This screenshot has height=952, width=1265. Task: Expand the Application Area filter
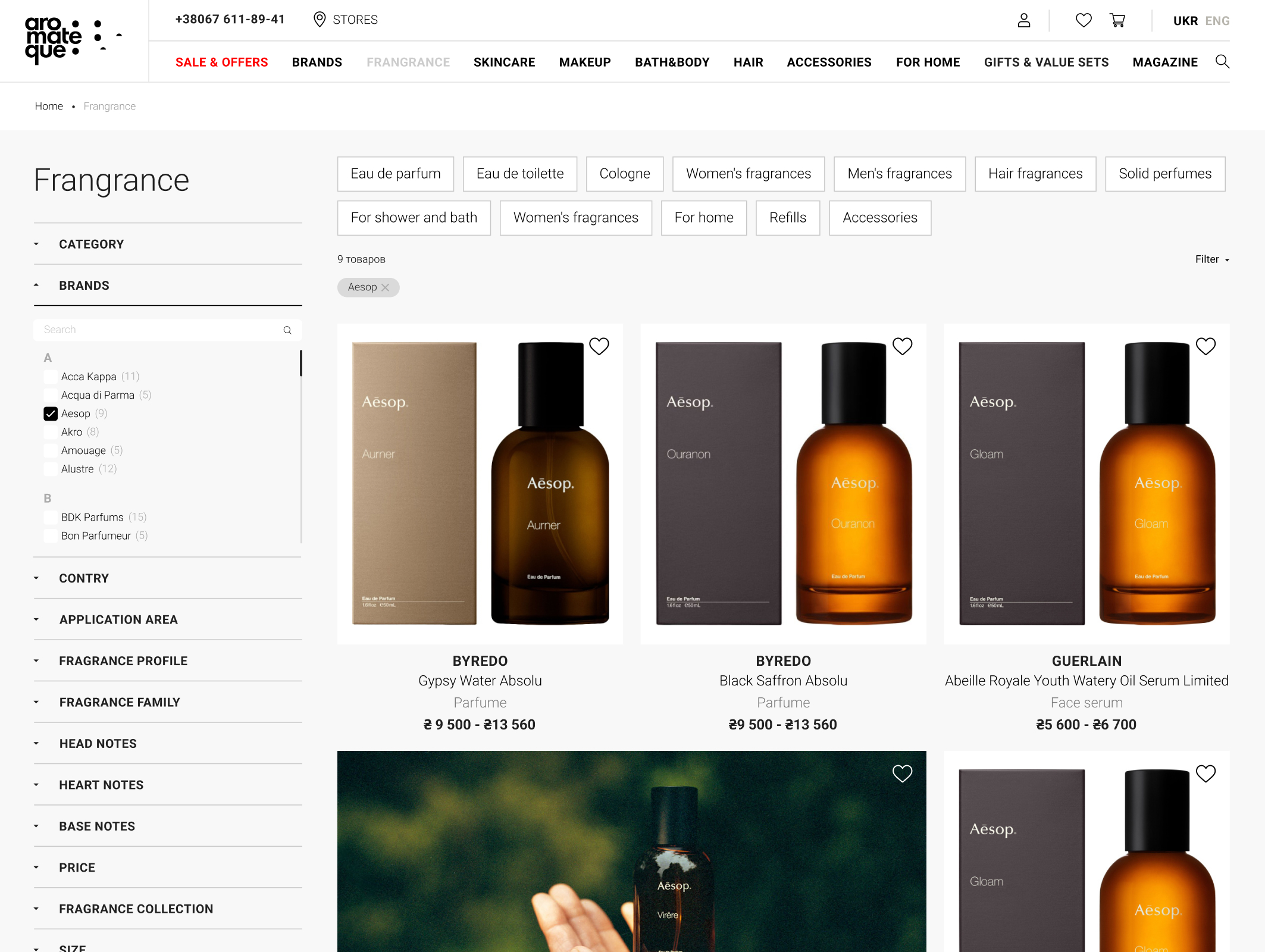(x=168, y=619)
